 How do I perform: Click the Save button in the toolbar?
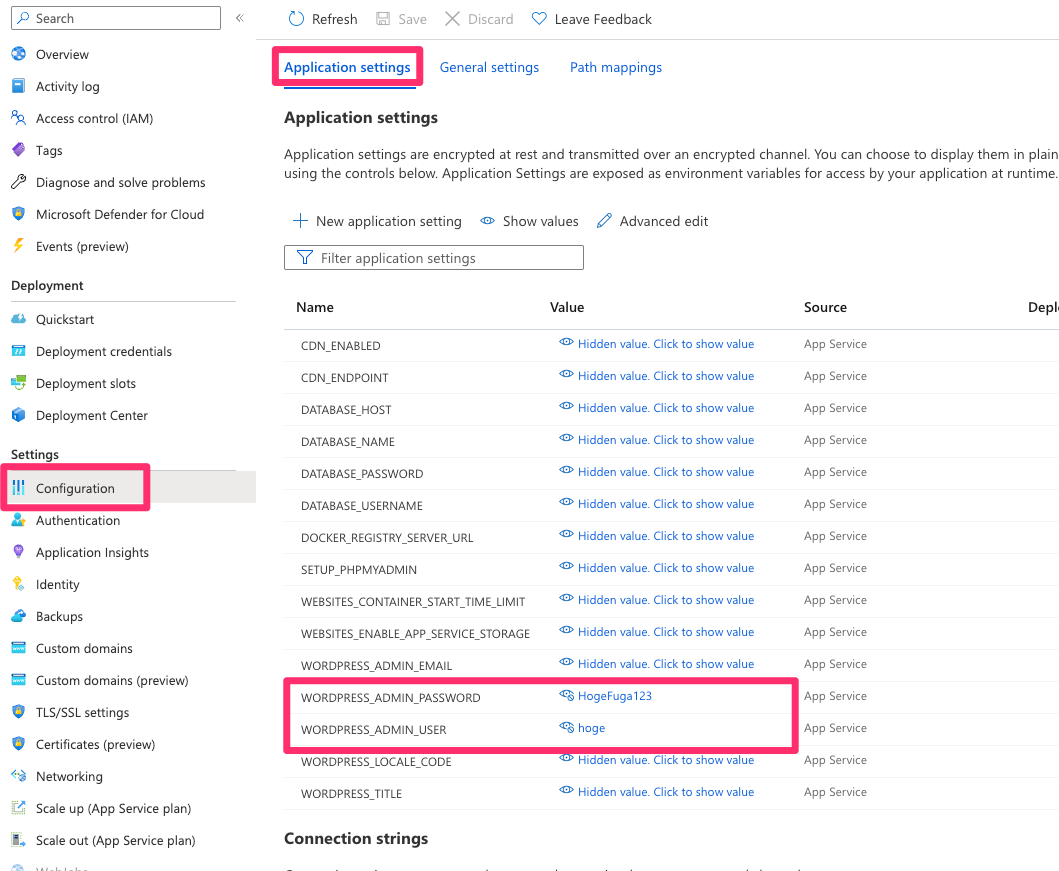[401, 19]
